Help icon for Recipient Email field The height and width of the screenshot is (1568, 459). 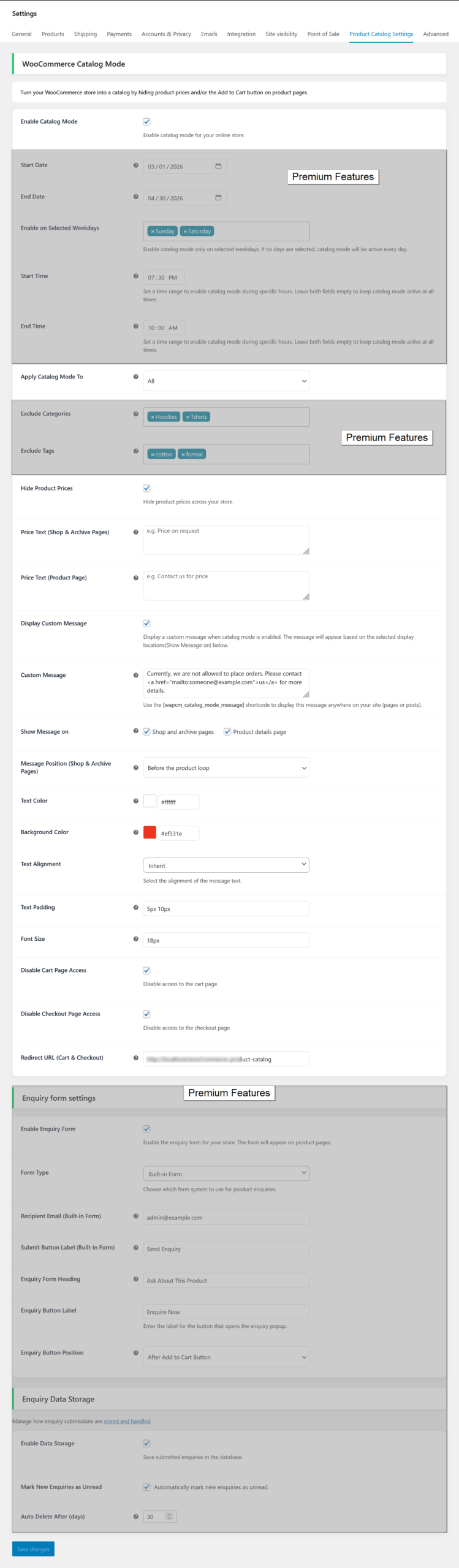coord(136,1216)
